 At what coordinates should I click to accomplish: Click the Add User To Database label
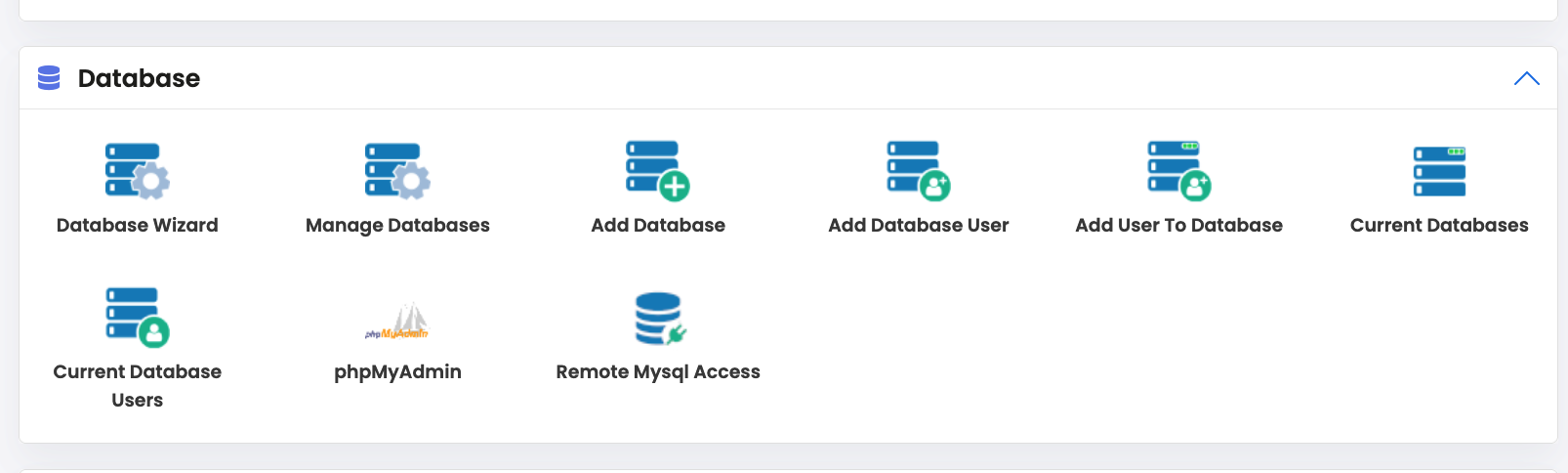pos(1179,225)
